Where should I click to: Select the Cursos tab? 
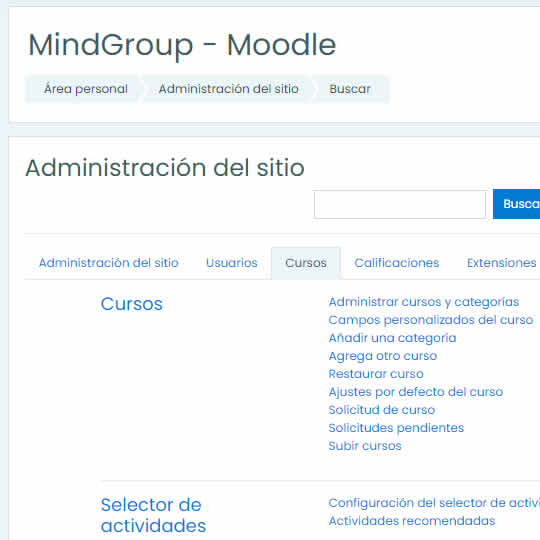coord(306,263)
